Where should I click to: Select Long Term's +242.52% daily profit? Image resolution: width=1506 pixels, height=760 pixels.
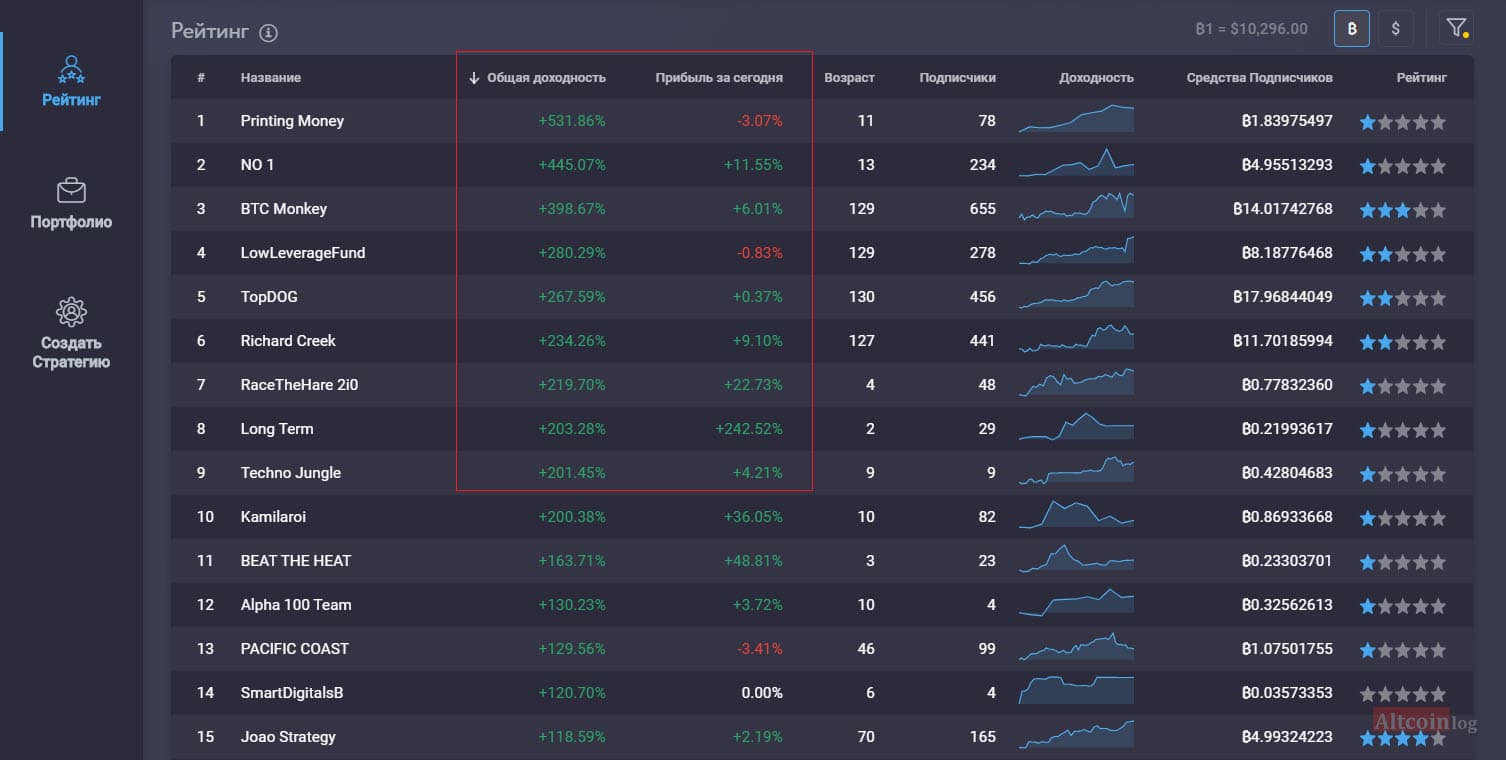tap(749, 429)
